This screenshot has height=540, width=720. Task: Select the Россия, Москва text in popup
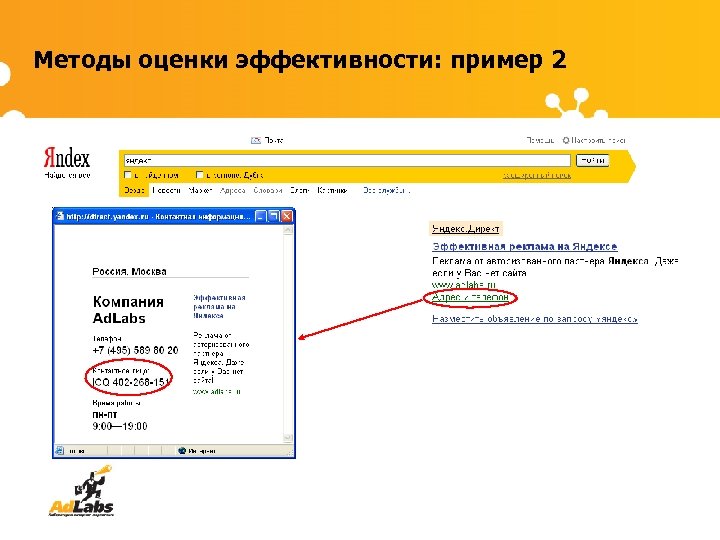[129, 272]
